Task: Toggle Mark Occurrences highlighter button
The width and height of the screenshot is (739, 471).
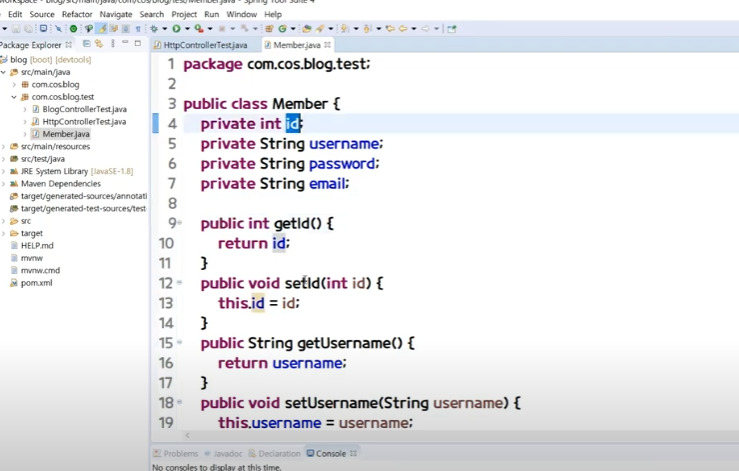Action: (101, 29)
